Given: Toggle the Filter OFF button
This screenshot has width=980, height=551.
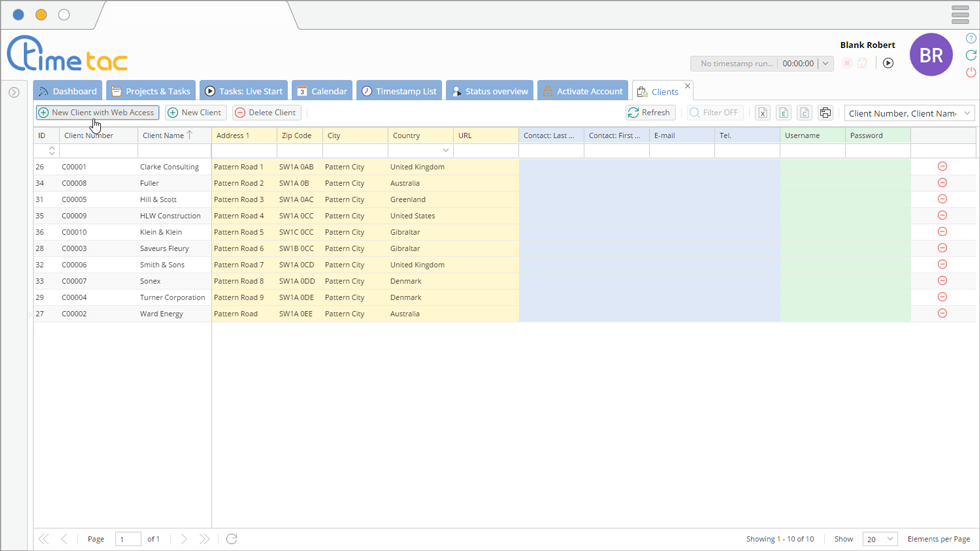Looking at the screenshot, I should click(714, 113).
